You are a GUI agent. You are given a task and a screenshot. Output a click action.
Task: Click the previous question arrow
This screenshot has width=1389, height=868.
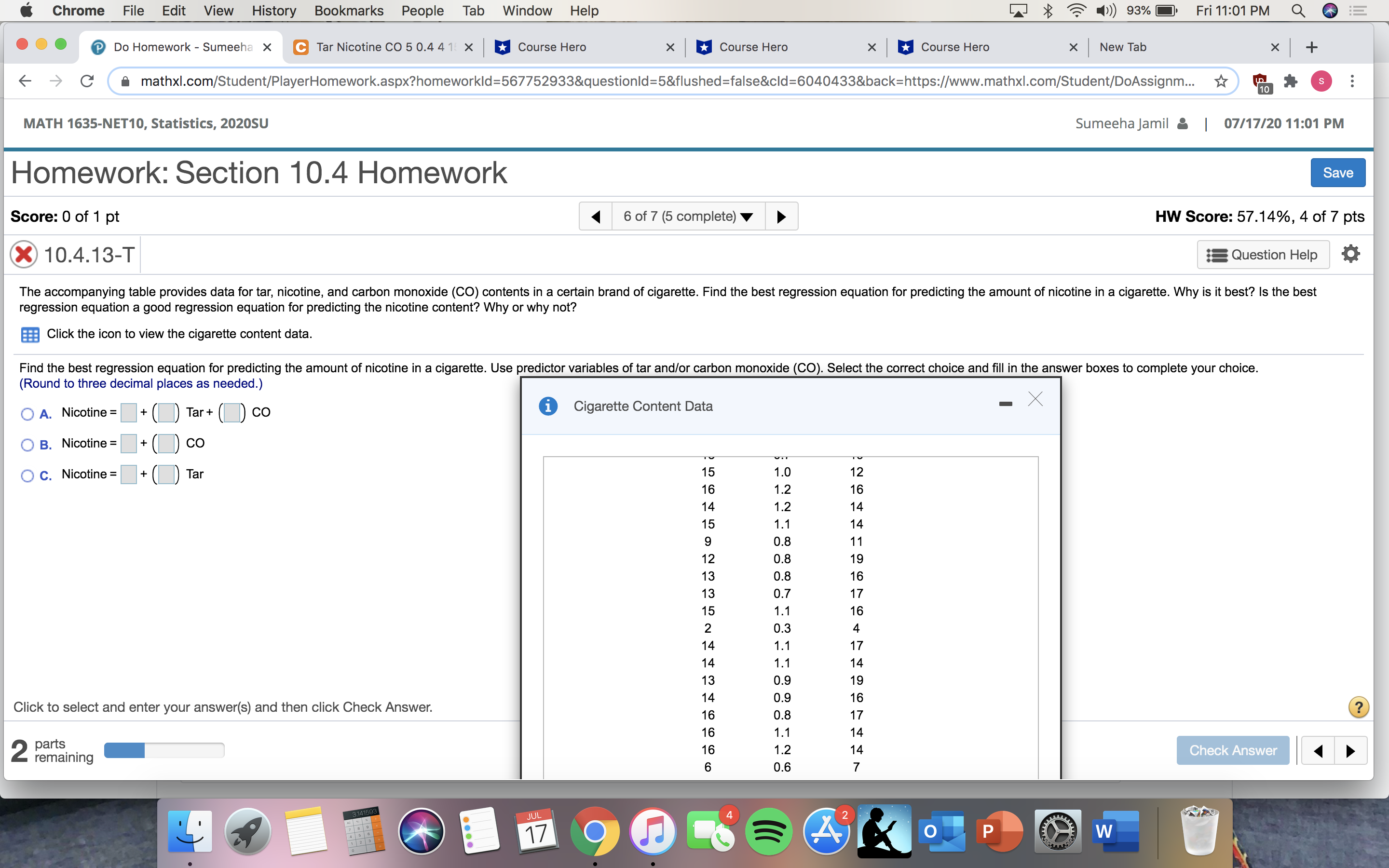595,216
